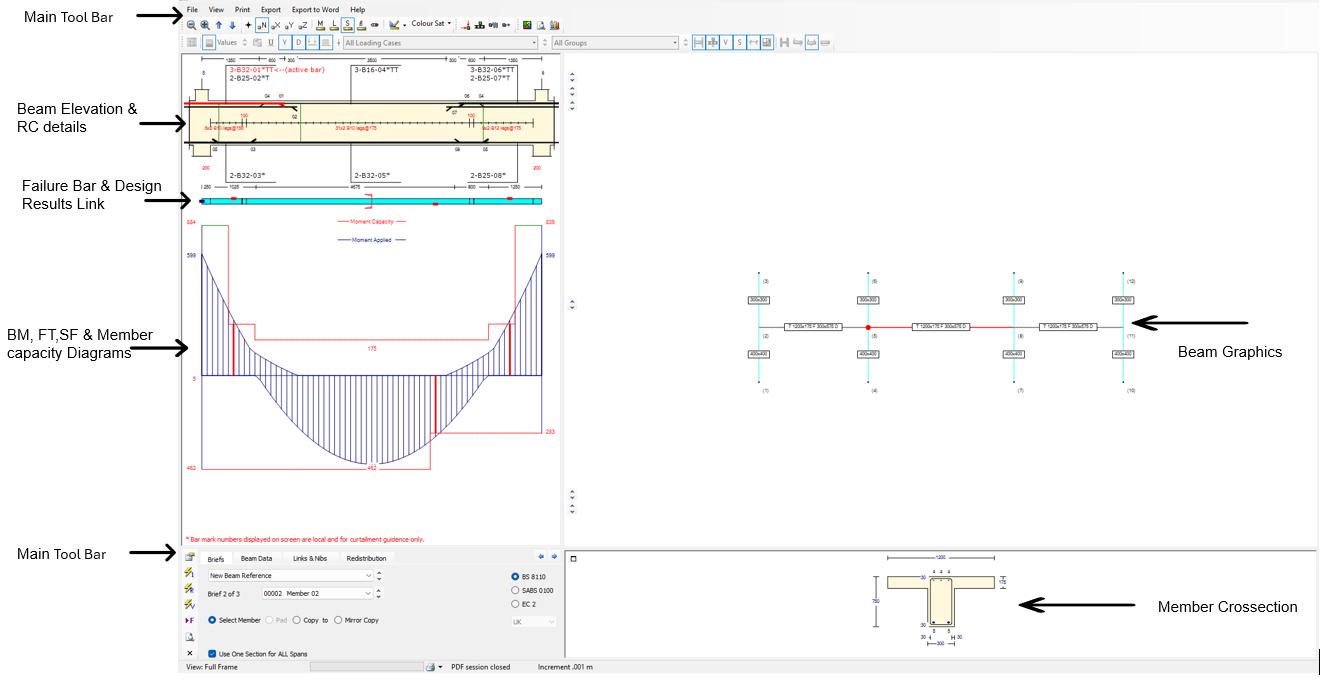Switch to the Beam Data tab
The height and width of the screenshot is (690, 1323).
tap(256, 558)
